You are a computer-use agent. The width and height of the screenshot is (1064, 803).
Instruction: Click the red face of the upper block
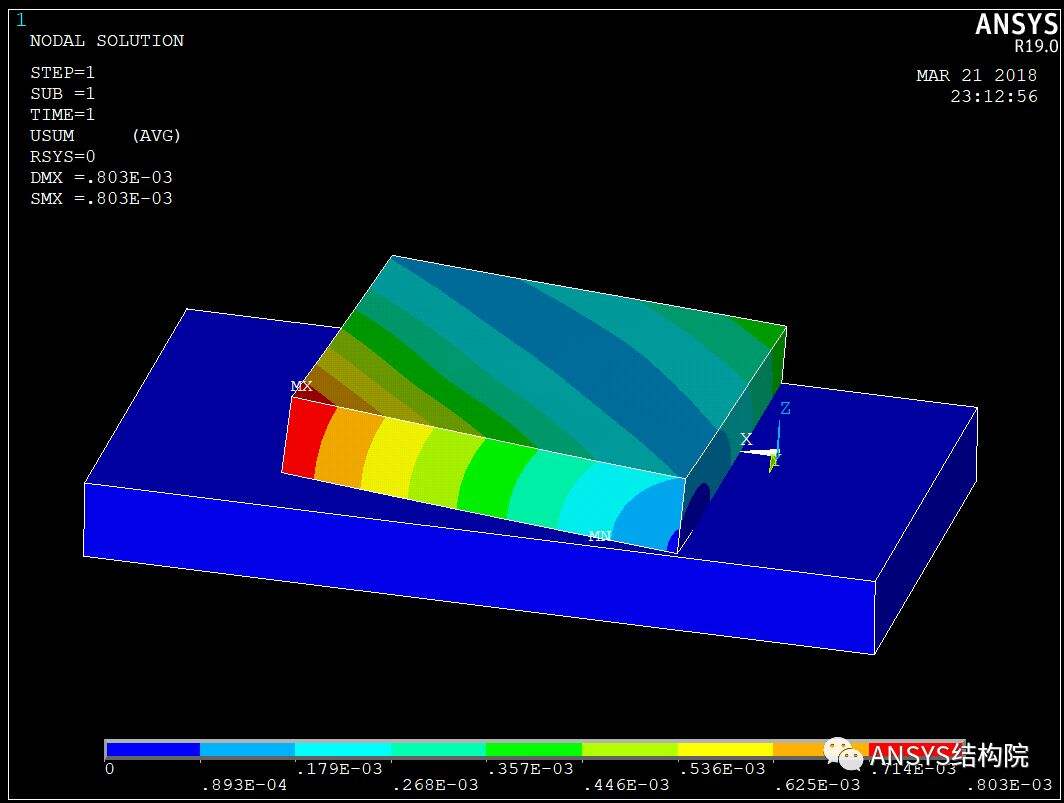tap(303, 437)
